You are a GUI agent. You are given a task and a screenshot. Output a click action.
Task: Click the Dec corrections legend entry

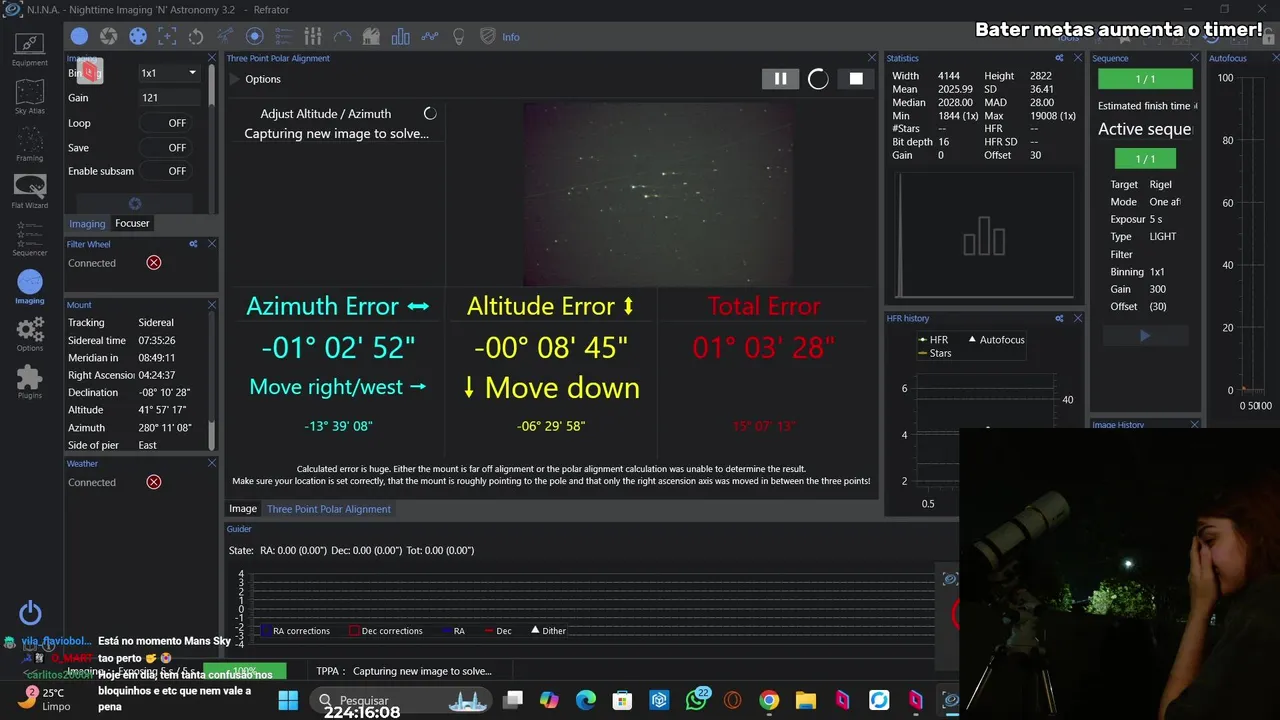pyautogui.click(x=385, y=631)
